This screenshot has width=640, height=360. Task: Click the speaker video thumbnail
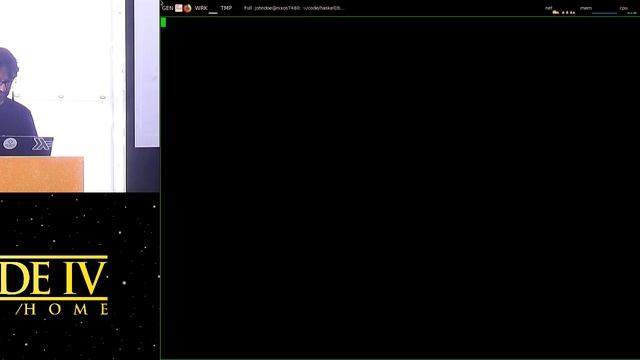[80, 96]
